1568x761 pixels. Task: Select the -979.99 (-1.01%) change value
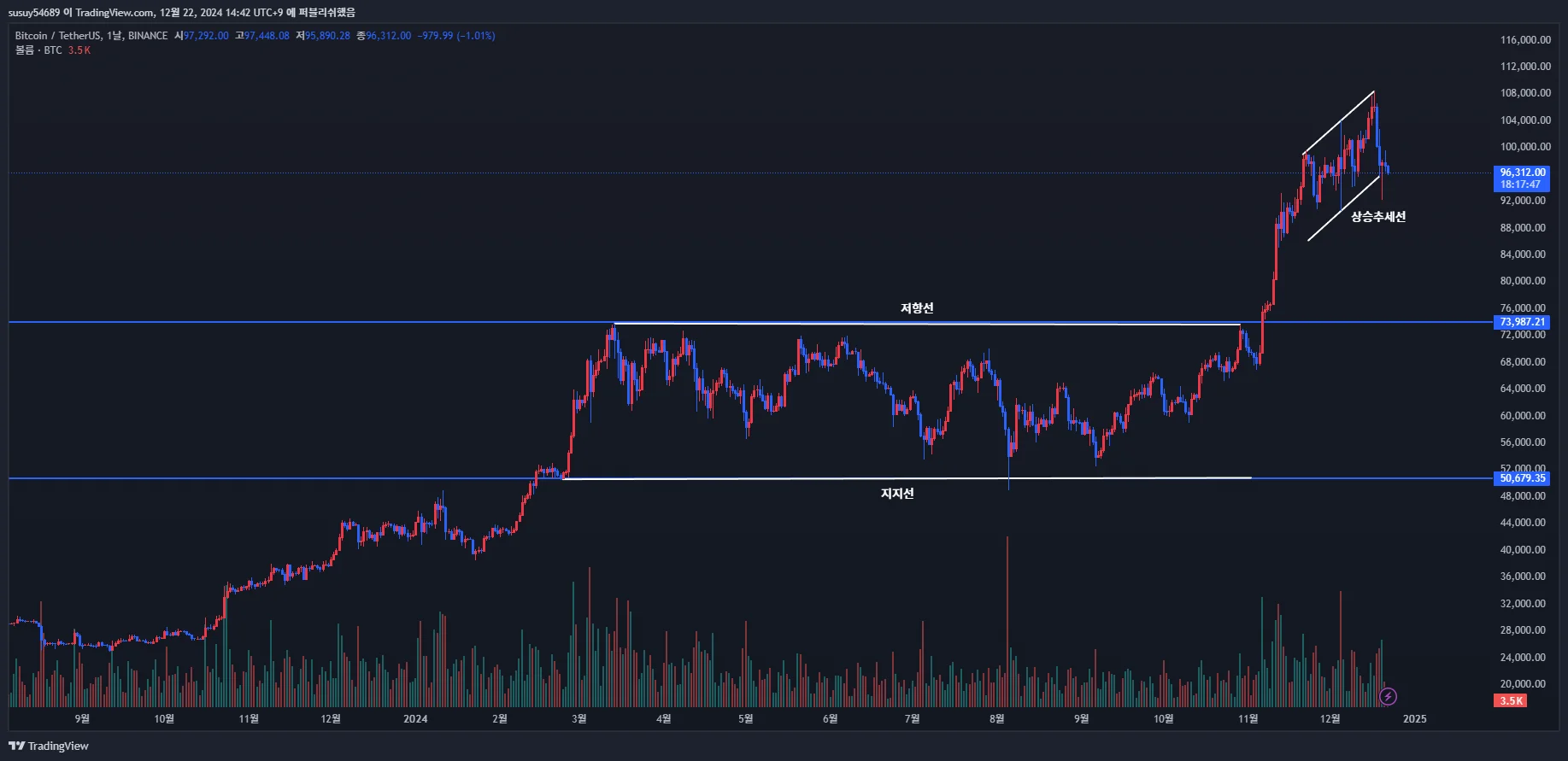[x=456, y=36]
